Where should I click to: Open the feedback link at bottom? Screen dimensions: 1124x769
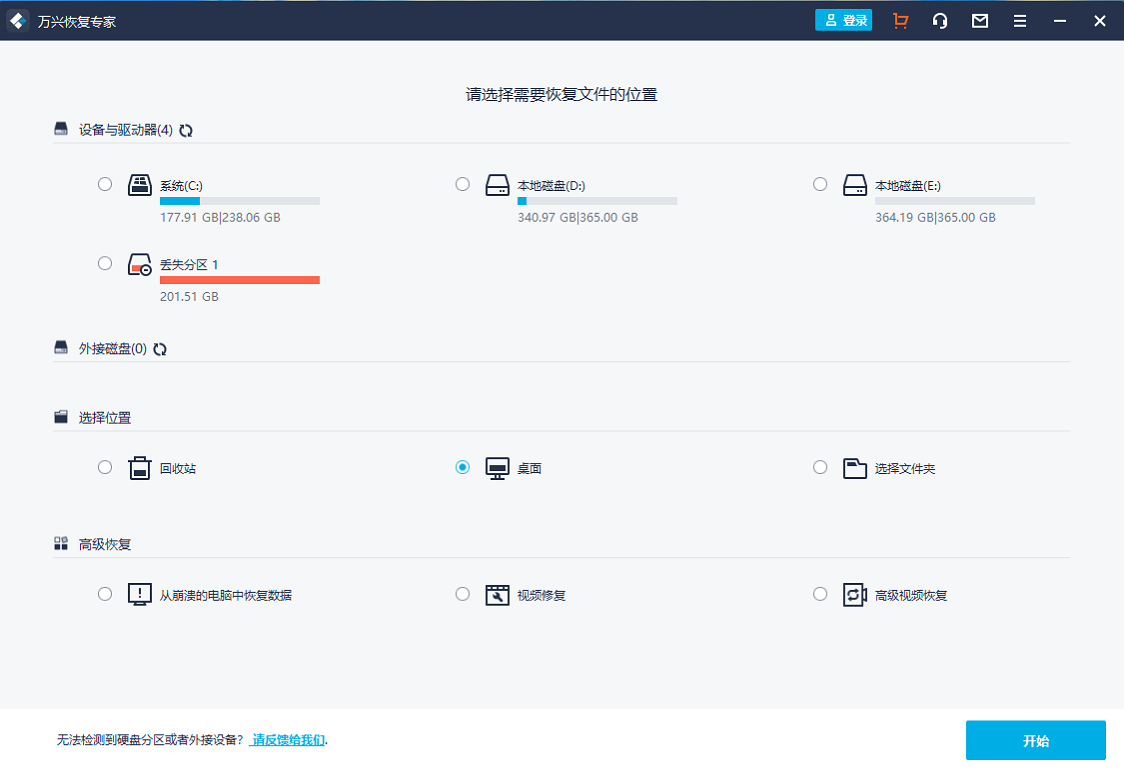[x=288, y=740]
